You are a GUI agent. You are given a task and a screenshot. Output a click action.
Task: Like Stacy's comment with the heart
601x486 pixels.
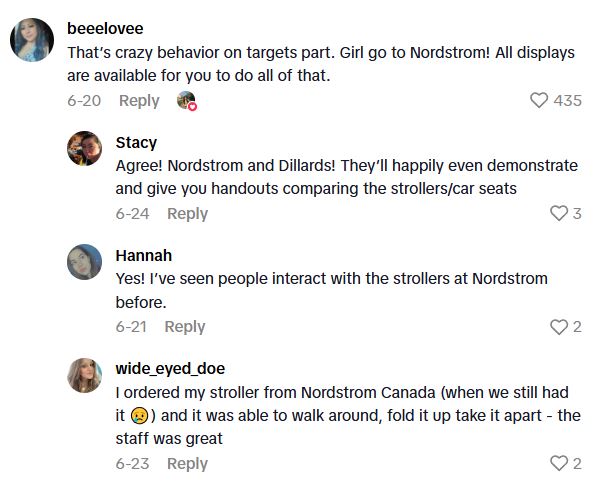pyautogui.click(x=559, y=213)
